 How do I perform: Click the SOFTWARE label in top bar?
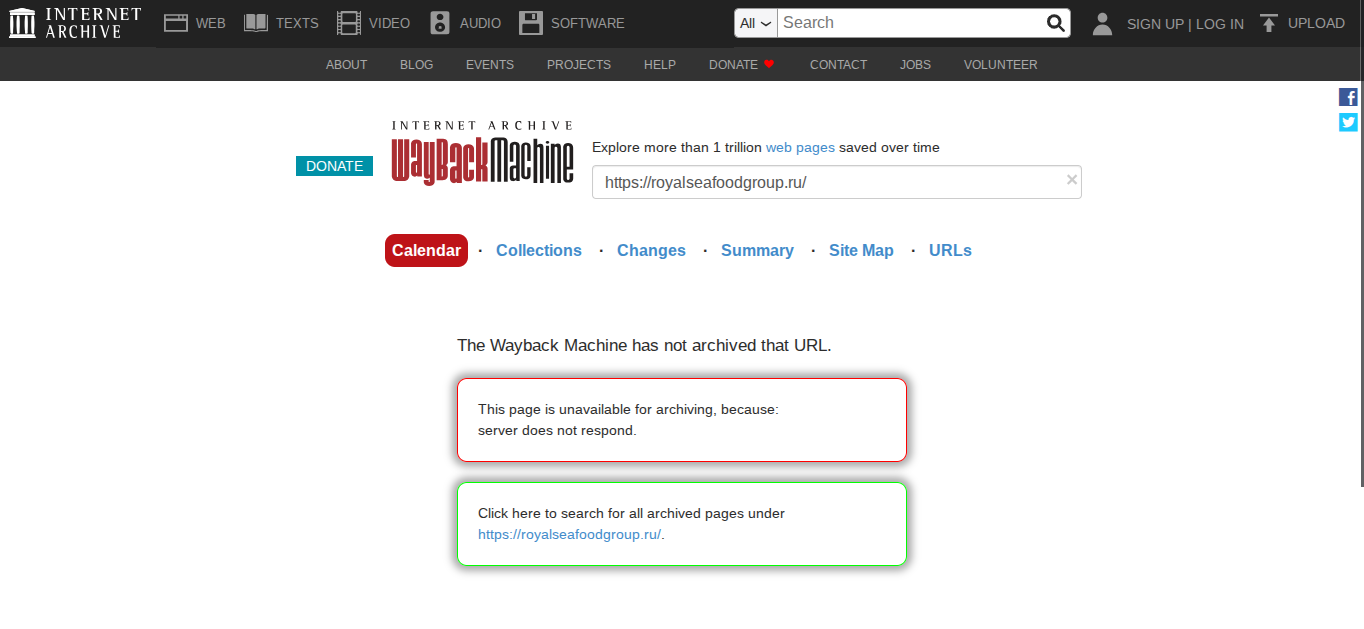pyautogui.click(x=588, y=23)
